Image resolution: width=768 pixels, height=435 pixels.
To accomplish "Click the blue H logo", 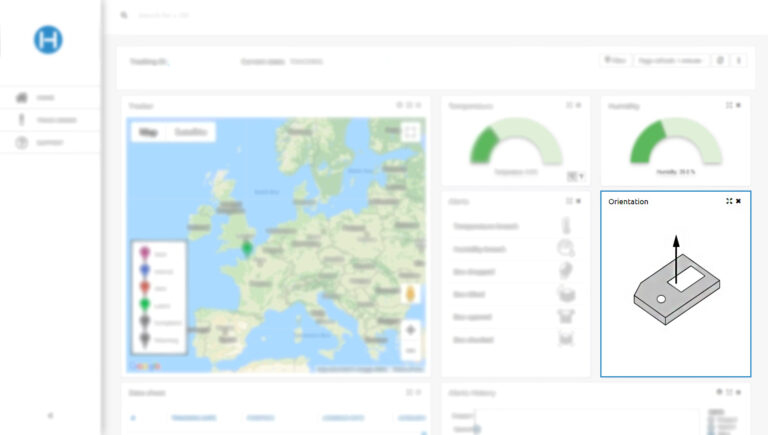I will 48,40.
